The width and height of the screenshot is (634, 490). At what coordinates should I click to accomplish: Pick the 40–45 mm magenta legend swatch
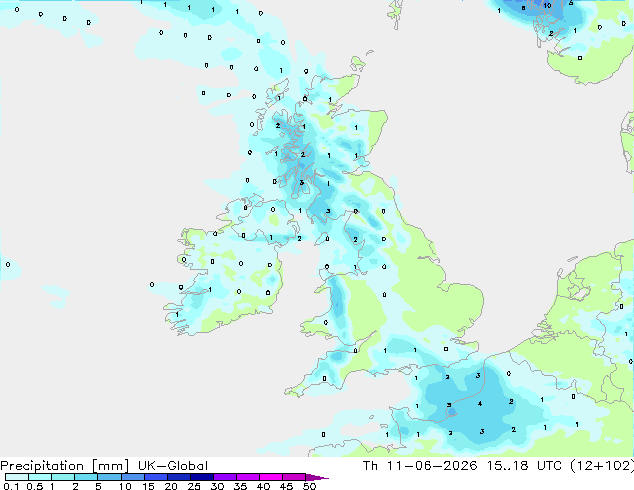[271, 477]
